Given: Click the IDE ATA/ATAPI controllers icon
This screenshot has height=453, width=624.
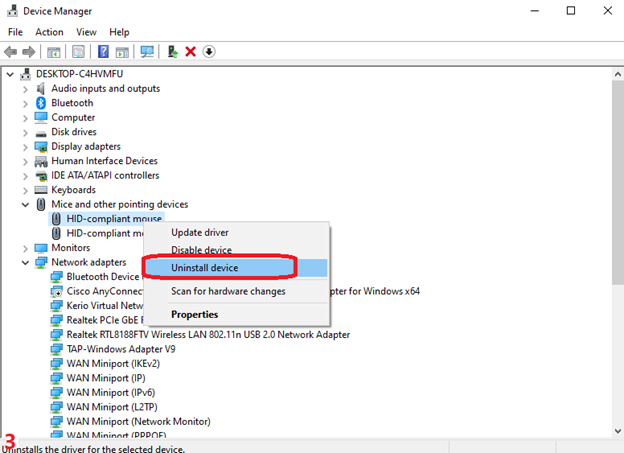Looking at the screenshot, I should click(x=41, y=176).
